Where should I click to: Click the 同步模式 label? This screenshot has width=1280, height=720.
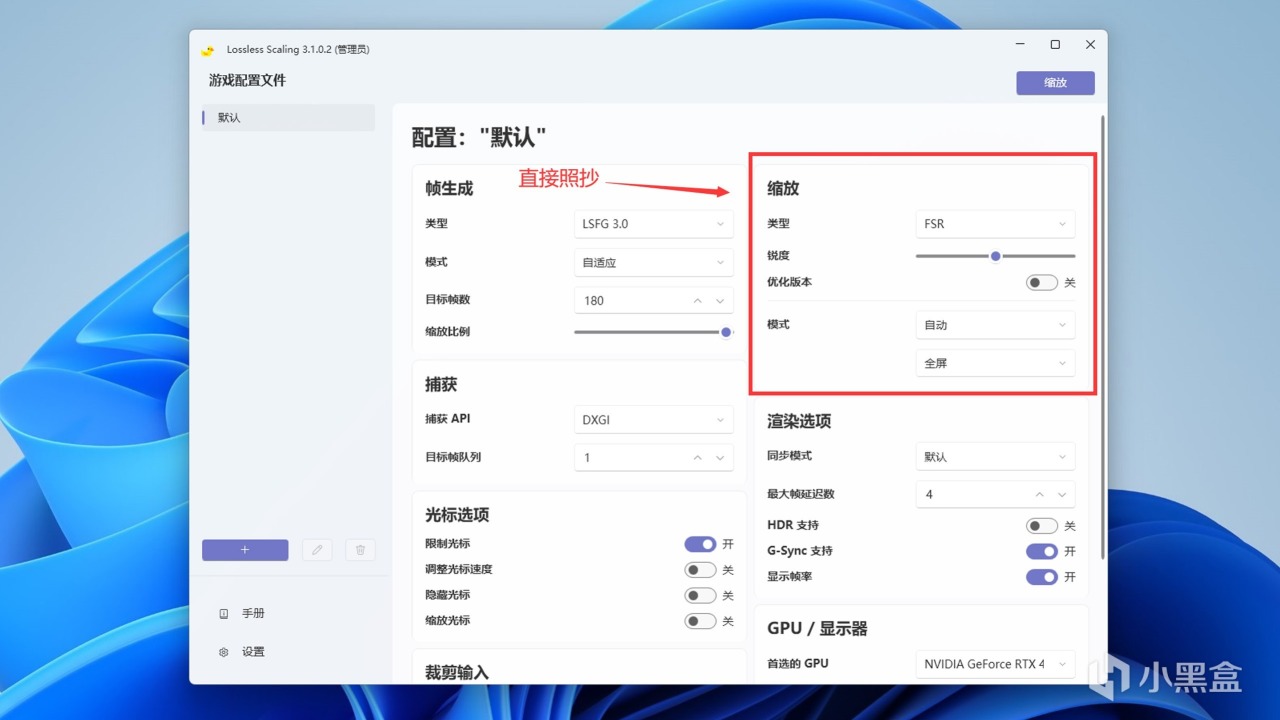click(x=789, y=456)
